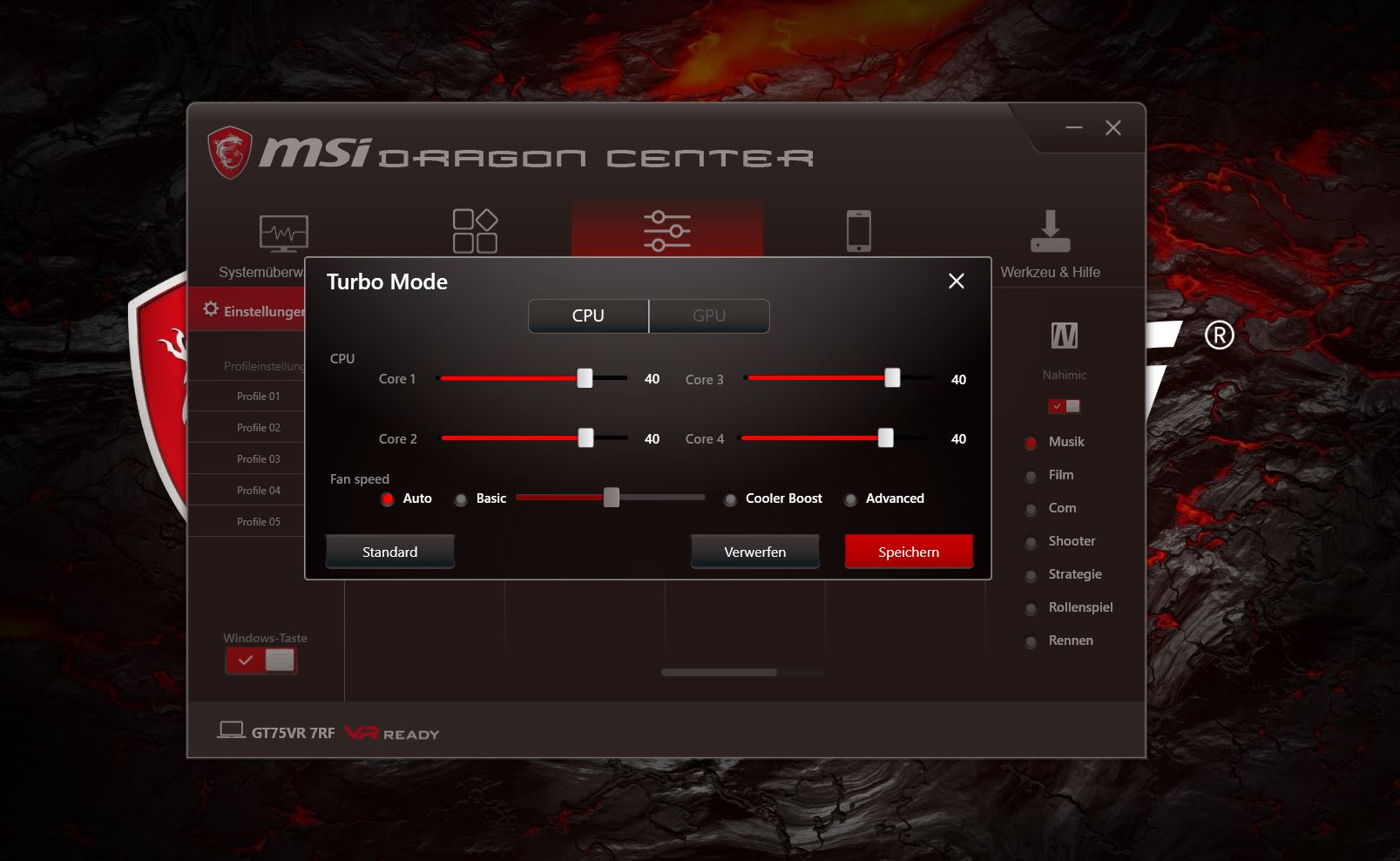Screen dimensions: 1400x861
Task: Open the System Monitor tab icon
Action: [x=284, y=233]
